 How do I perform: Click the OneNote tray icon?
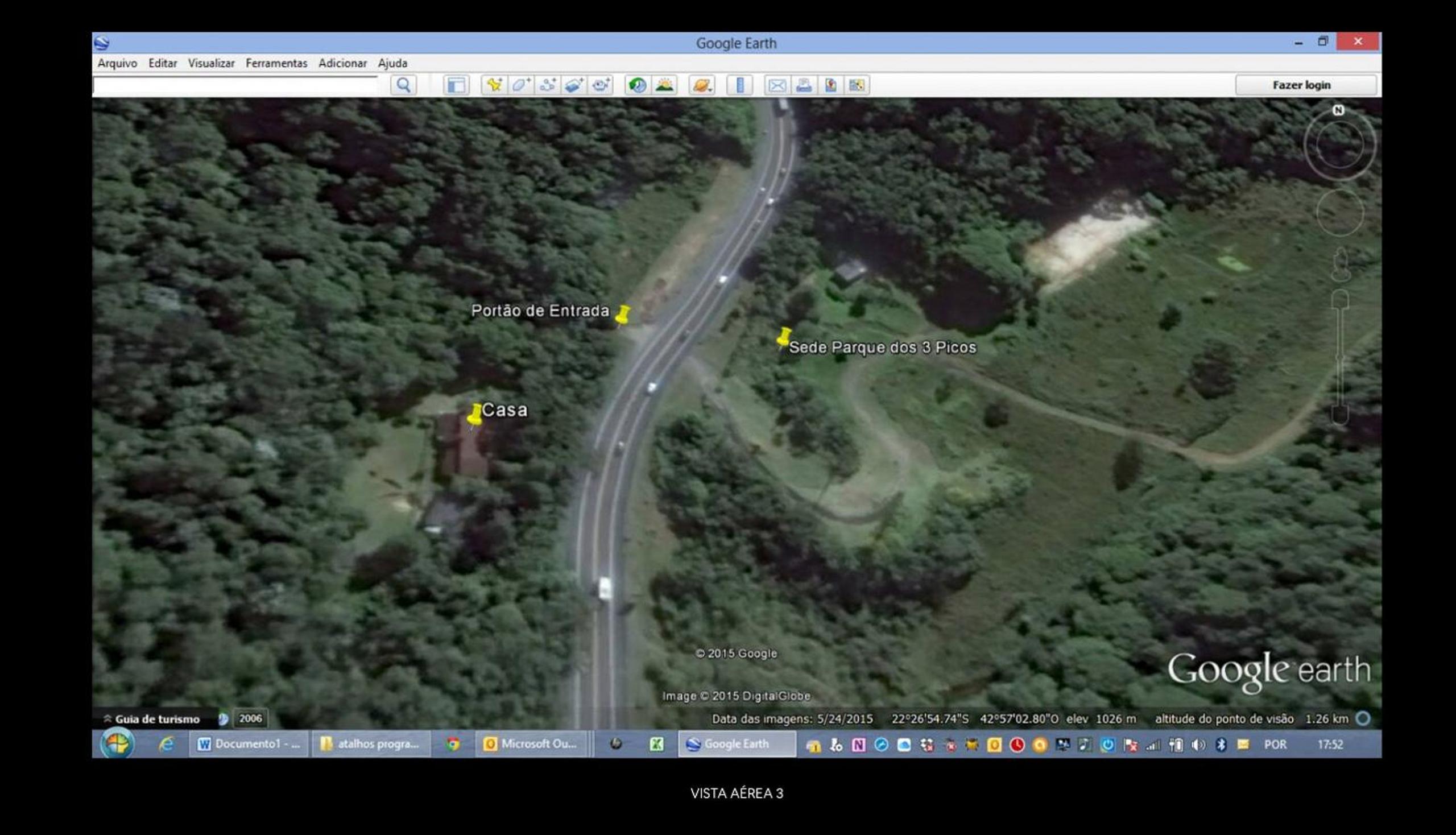[x=858, y=745]
